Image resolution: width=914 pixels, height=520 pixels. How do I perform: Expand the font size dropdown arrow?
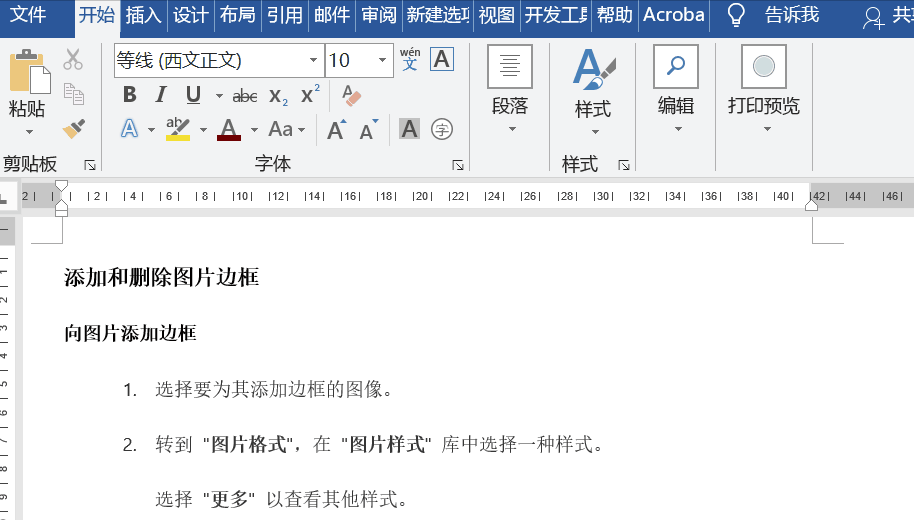click(x=382, y=60)
